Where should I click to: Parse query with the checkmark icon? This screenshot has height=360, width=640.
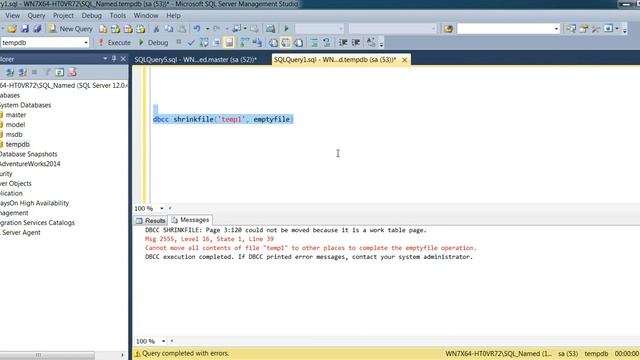(x=191, y=42)
